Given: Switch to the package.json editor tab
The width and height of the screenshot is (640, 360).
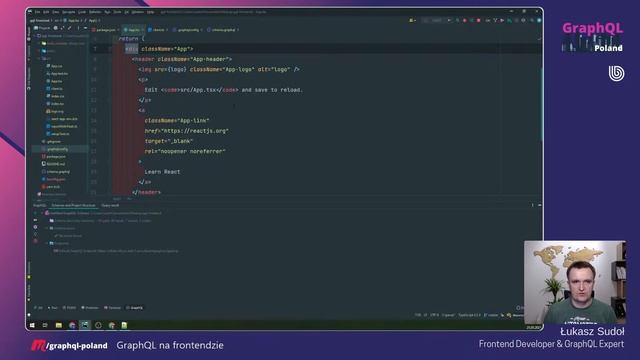Looking at the screenshot, I should click(106, 30).
